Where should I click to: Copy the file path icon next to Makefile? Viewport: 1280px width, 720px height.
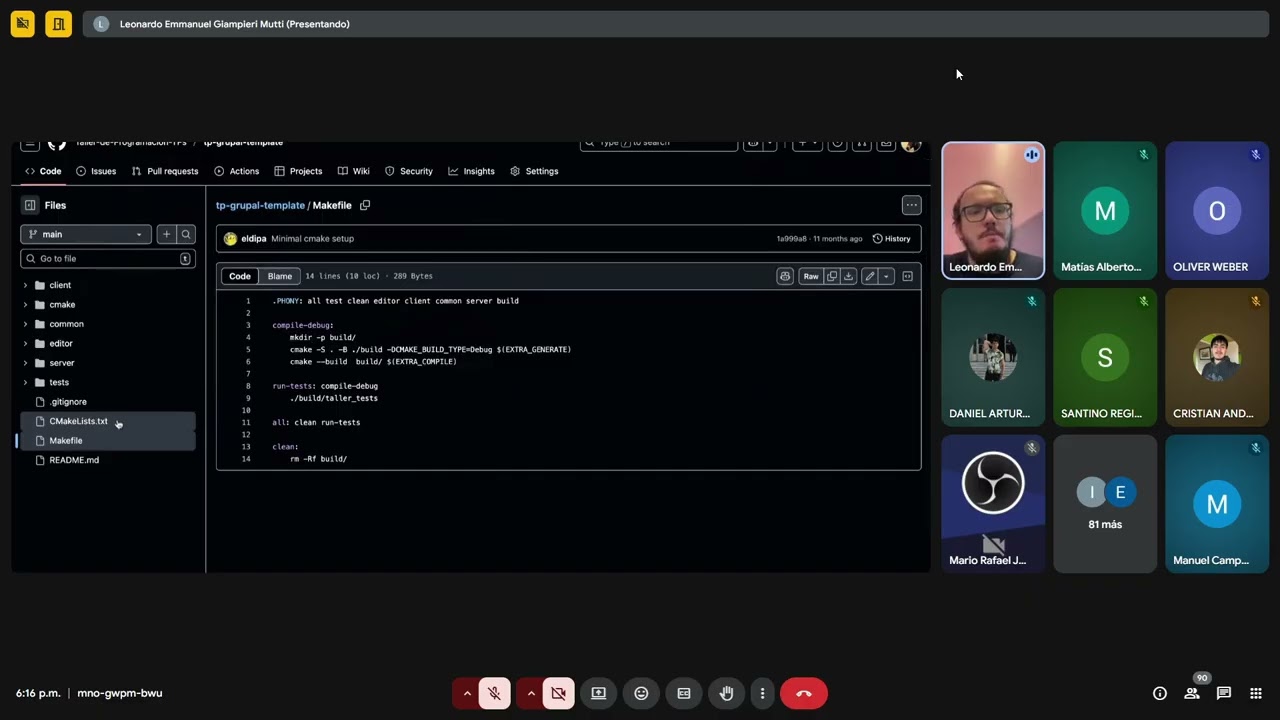tap(365, 205)
